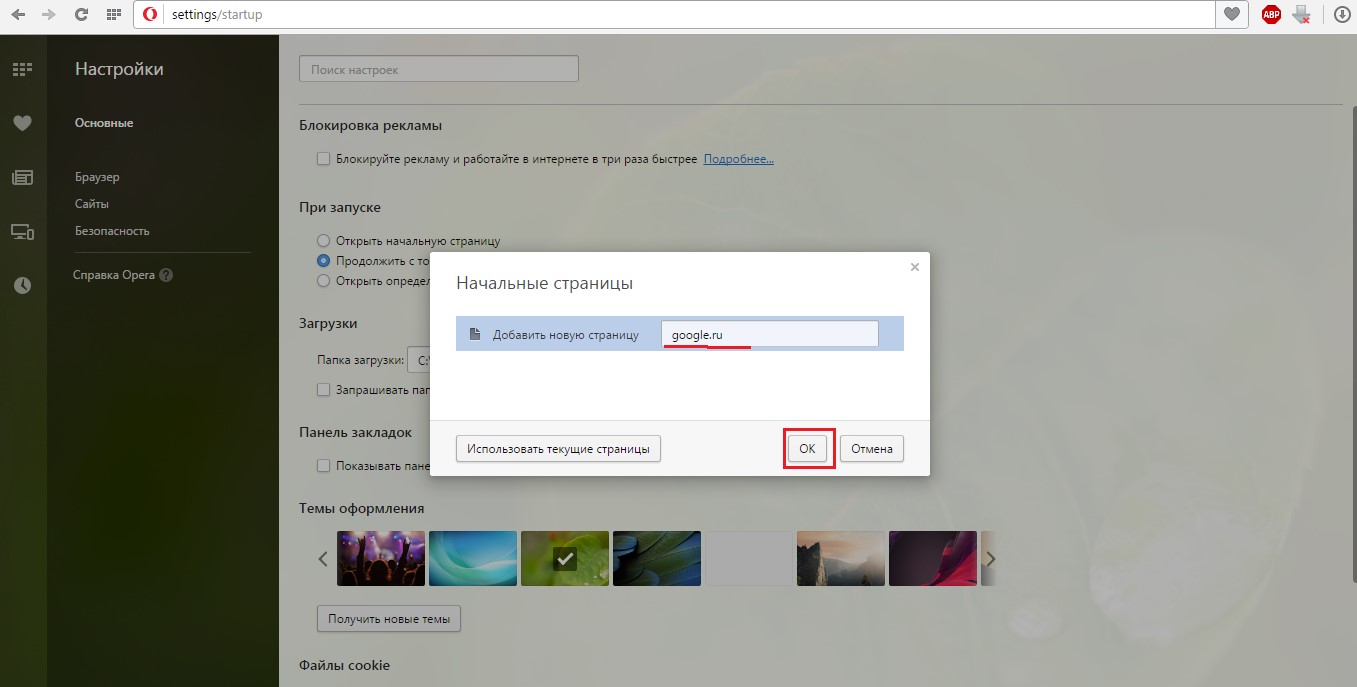Enable the ad blocking checkbox

323,159
